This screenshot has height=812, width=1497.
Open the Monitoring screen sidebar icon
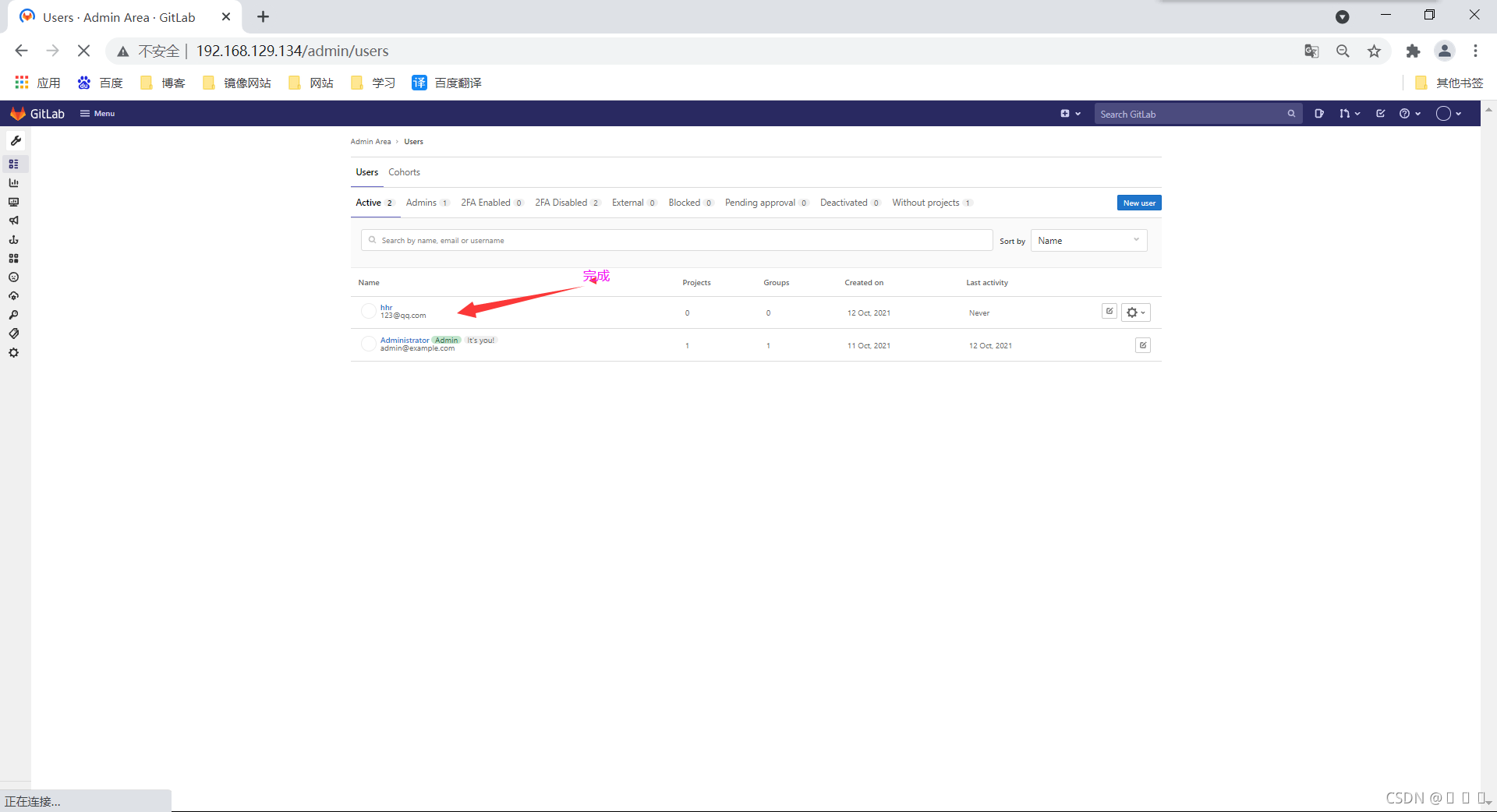tap(13, 202)
